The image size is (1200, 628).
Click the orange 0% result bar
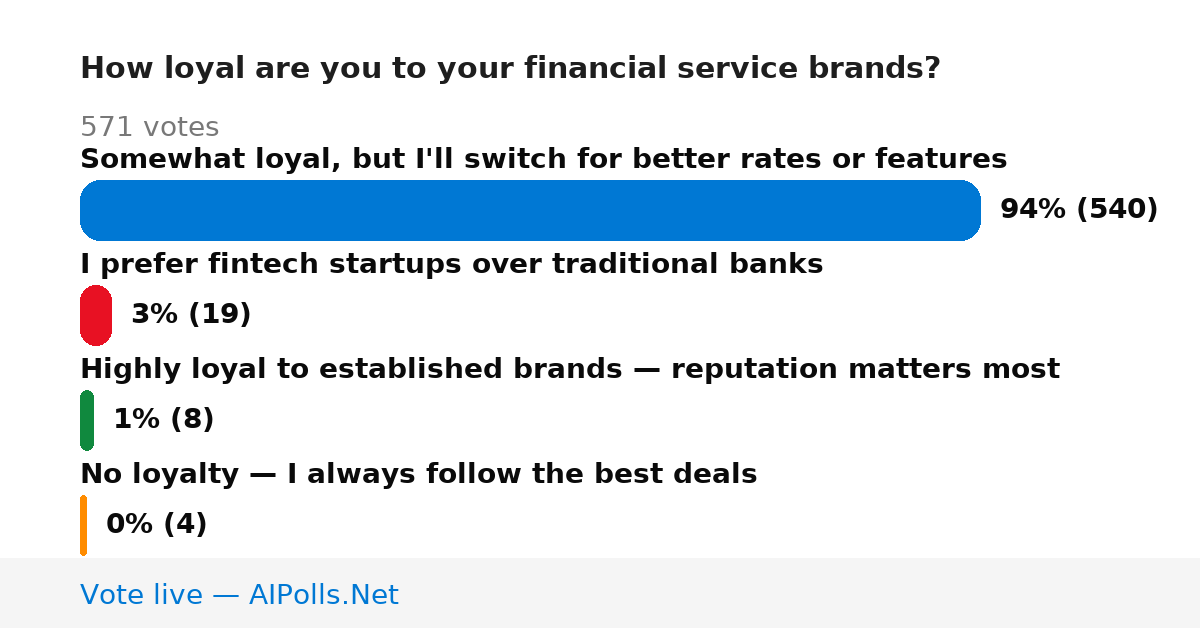click(83, 525)
